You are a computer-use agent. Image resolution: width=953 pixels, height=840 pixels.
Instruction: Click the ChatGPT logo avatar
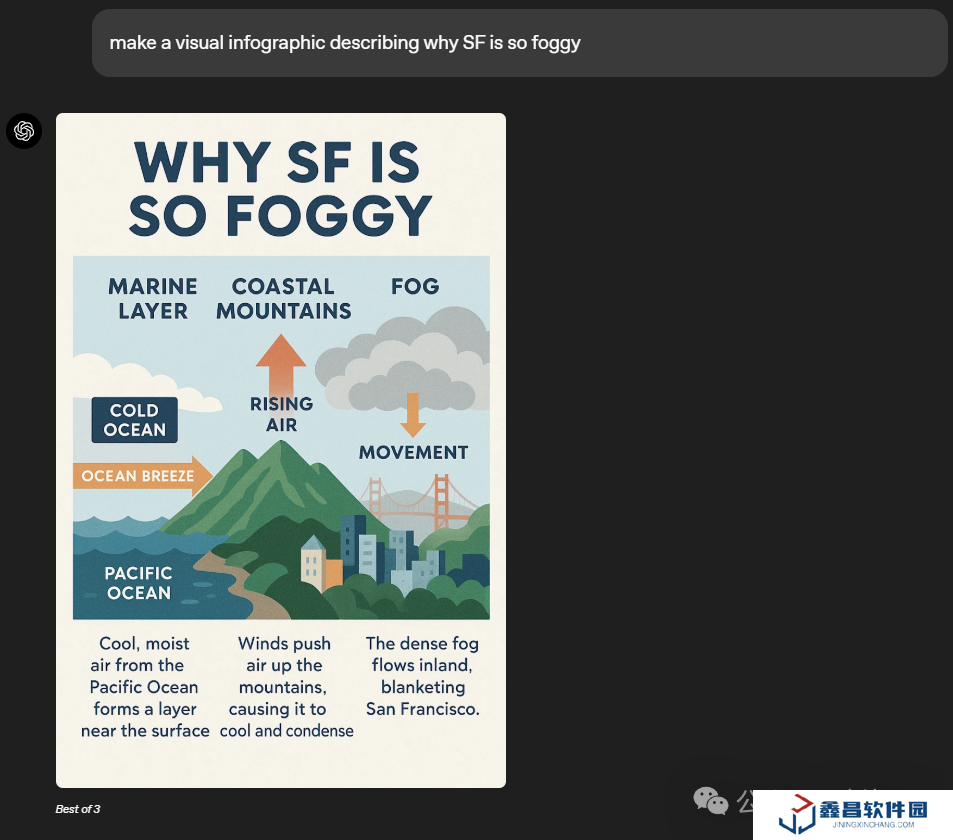tap(24, 131)
